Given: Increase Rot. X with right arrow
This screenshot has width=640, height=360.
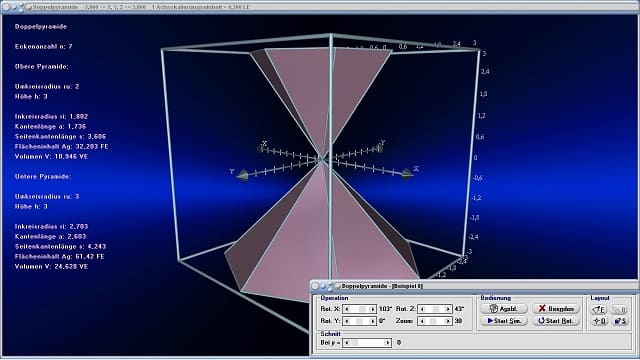Looking at the screenshot, I should 372,309.
